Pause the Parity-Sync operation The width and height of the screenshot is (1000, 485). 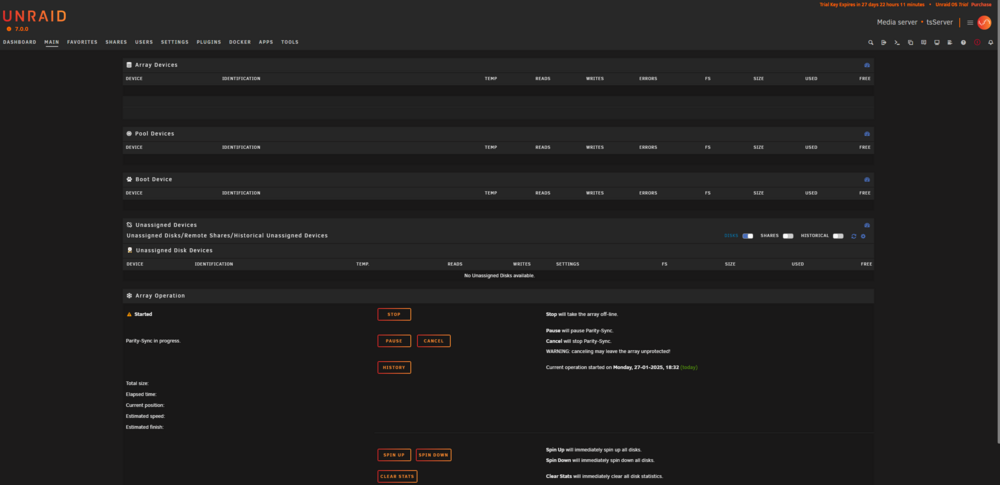[394, 341]
